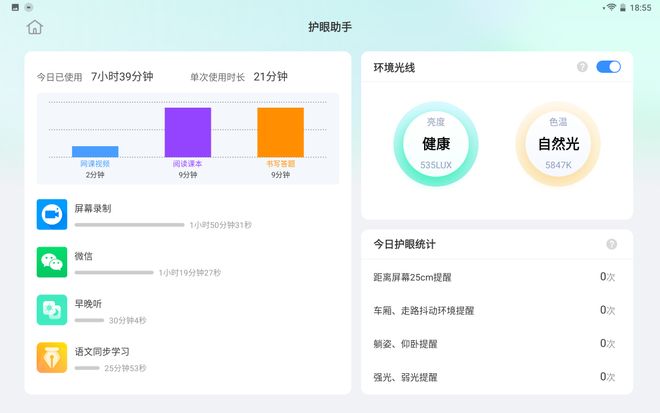The width and height of the screenshot is (660, 413).
Task: Click the 今日护眼统计 heading
Action: click(x=405, y=244)
